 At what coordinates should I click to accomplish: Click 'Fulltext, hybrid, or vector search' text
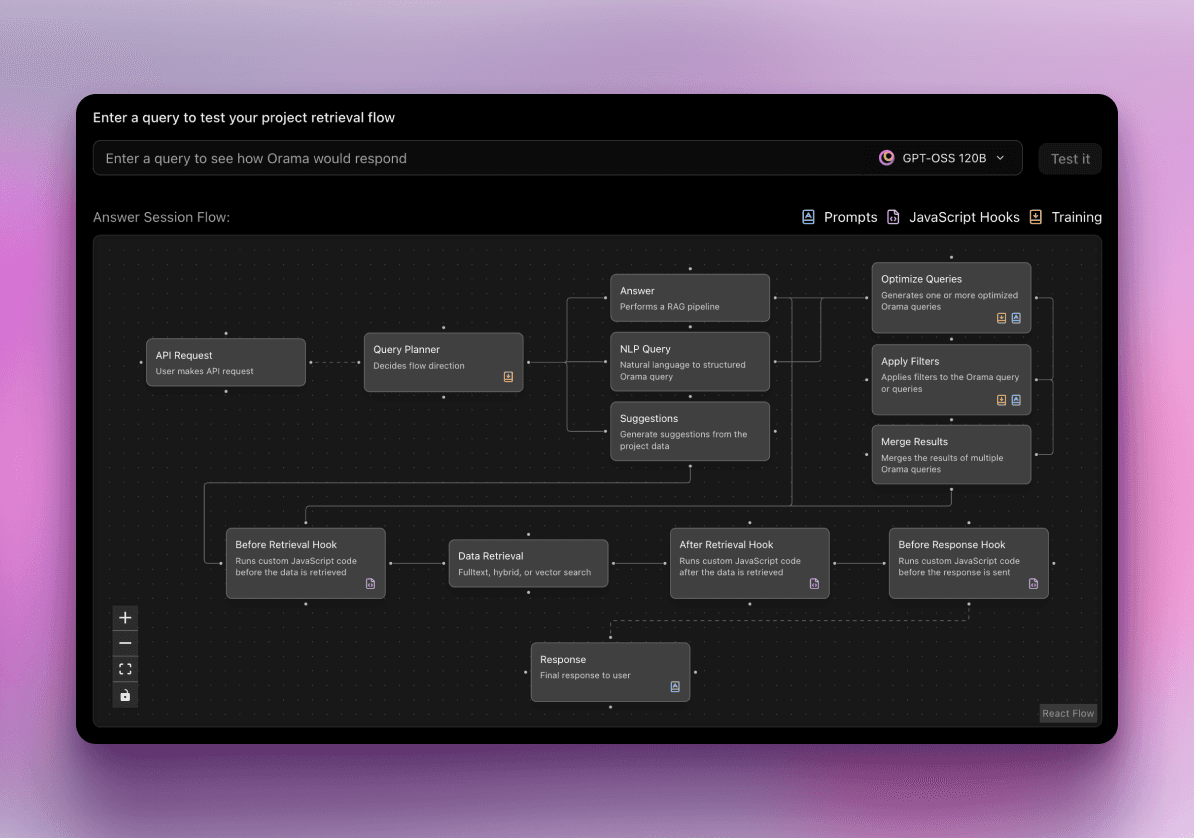click(525, 572)
